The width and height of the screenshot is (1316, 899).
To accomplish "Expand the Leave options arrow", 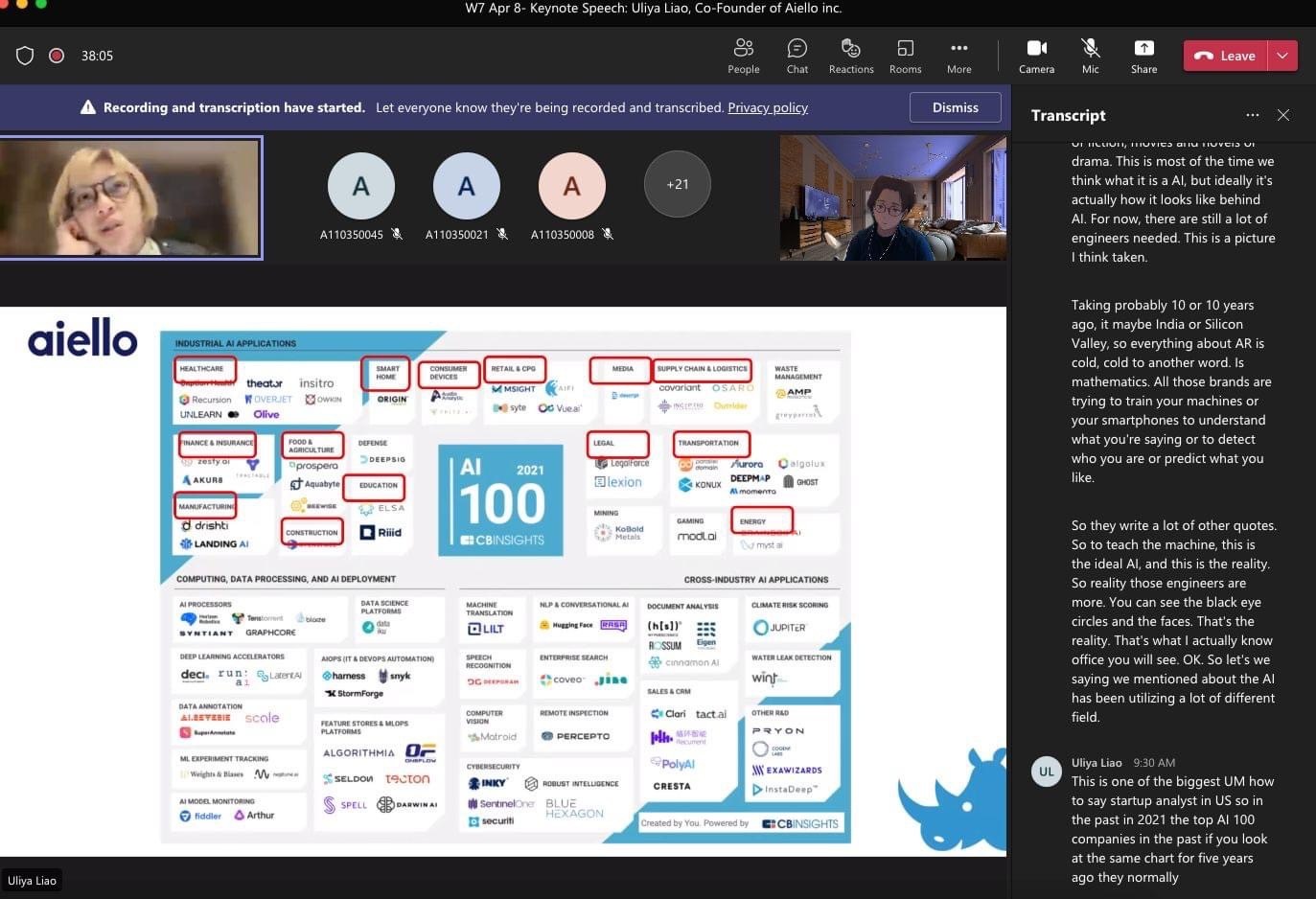I will [x=1282, y=56].
